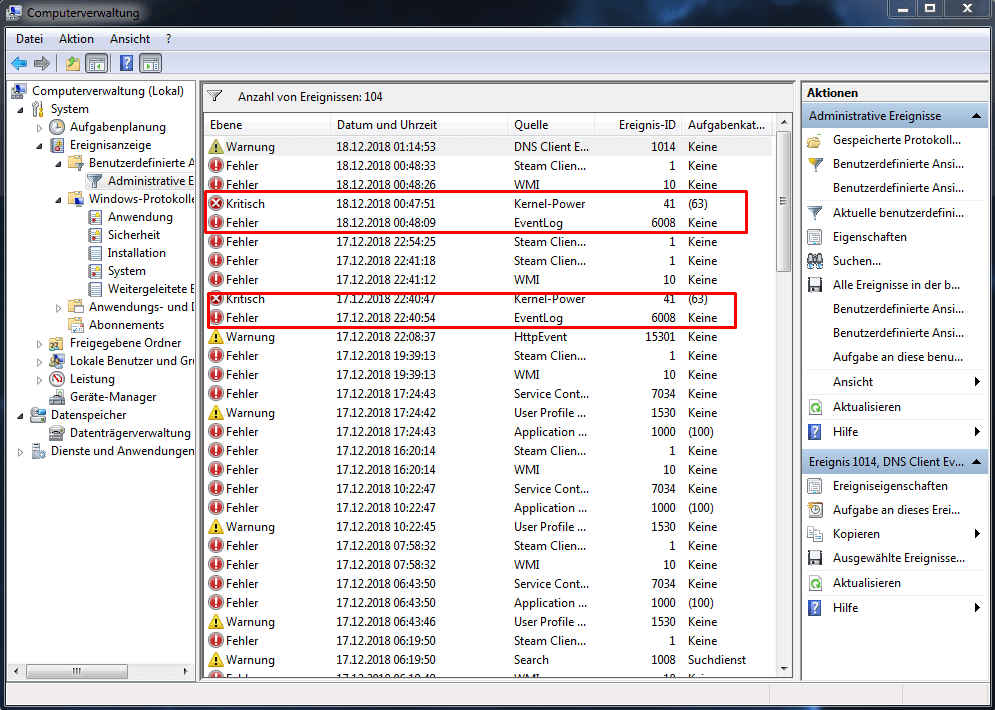Click the Kopieren icon in actions pane
The height and width of the screenshot is (710, 995).
pyautogui.click(x=815, y=534)
